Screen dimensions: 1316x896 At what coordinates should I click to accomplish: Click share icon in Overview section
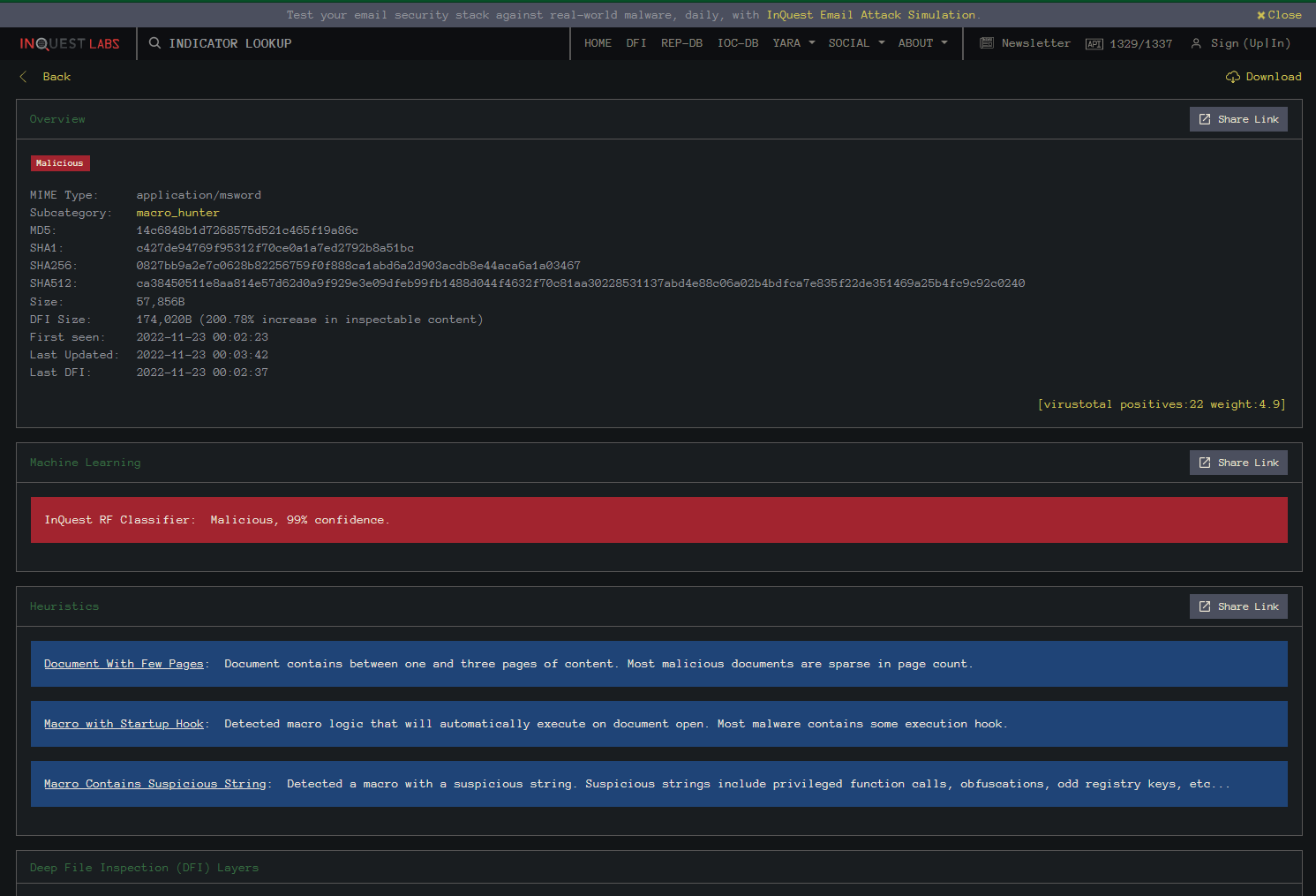tap(1205, 119)
